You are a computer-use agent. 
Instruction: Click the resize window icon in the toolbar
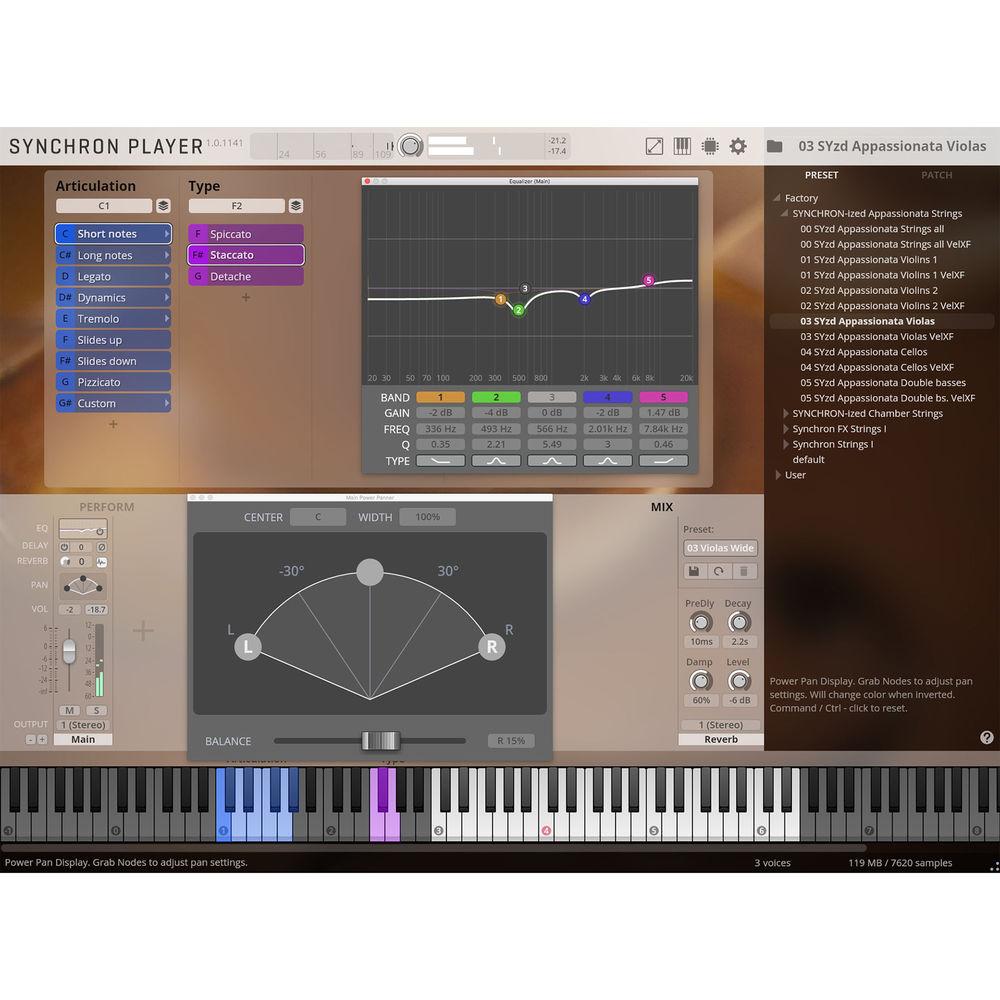653,145
